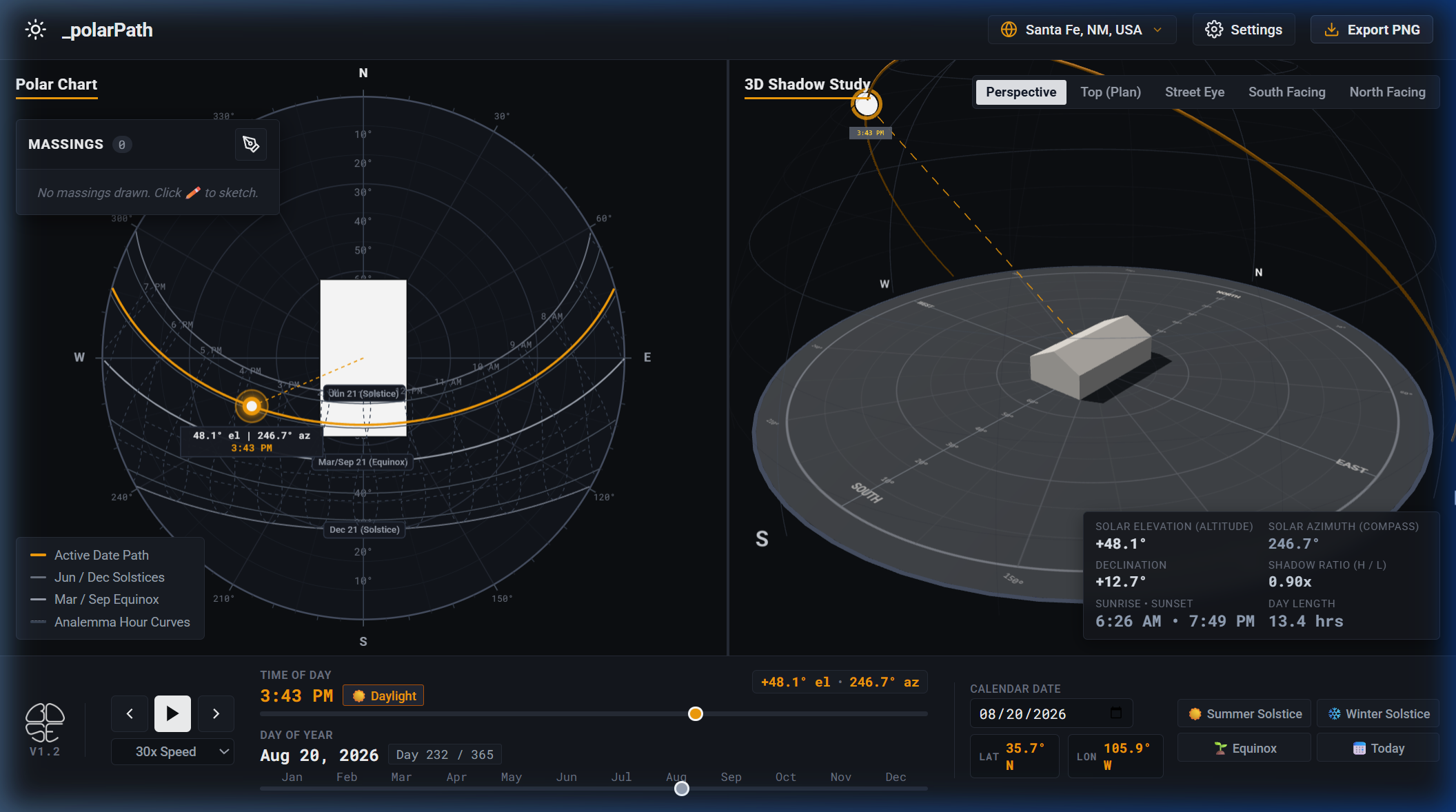Click the sun position tooltip on polar chart
Image resolution: width=1456 pixels, height=812 pixels.
click(x=252, y=441)
